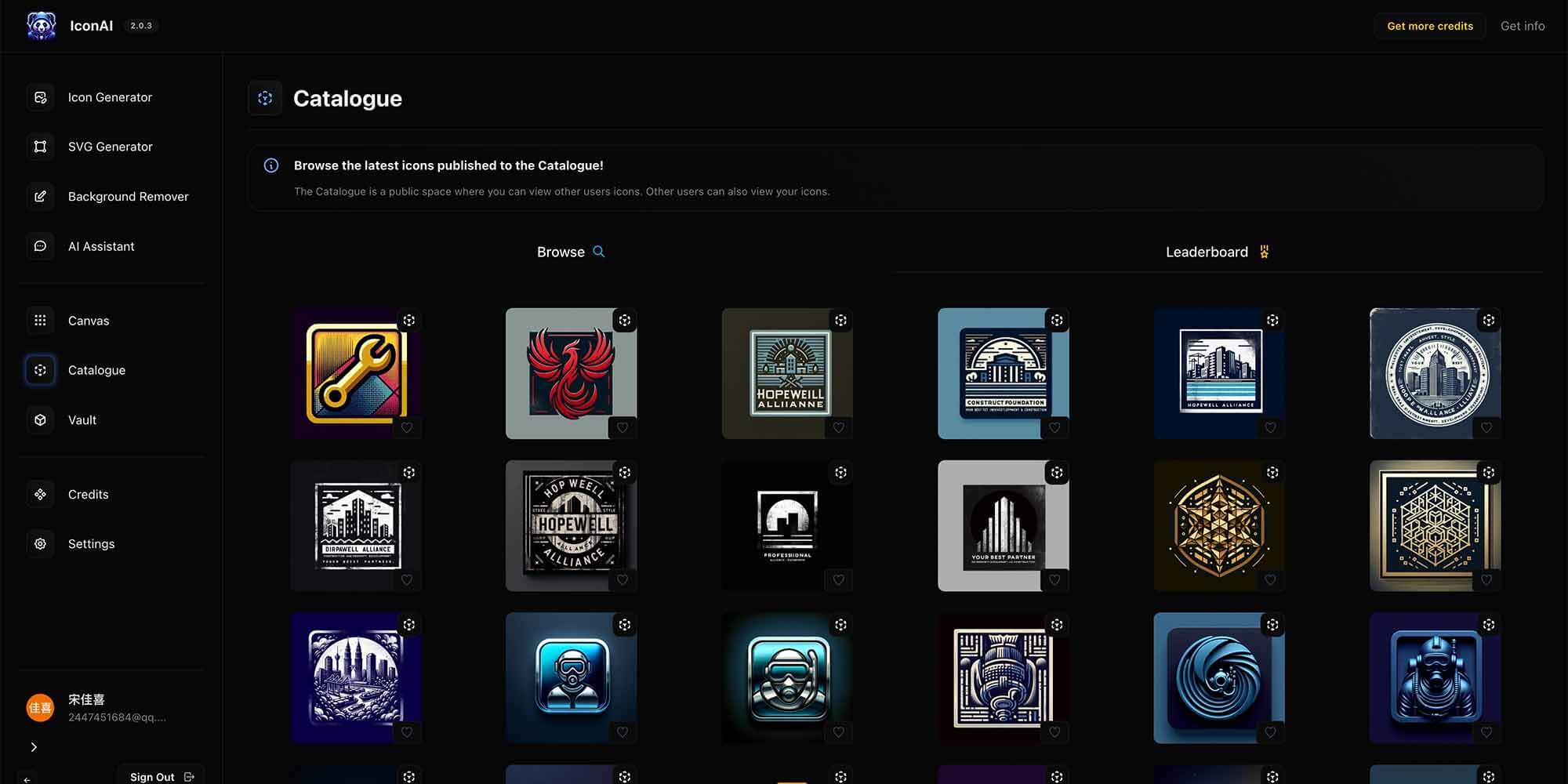Open catalogue options on the Hopewell stamp icon

pos(625,473)
